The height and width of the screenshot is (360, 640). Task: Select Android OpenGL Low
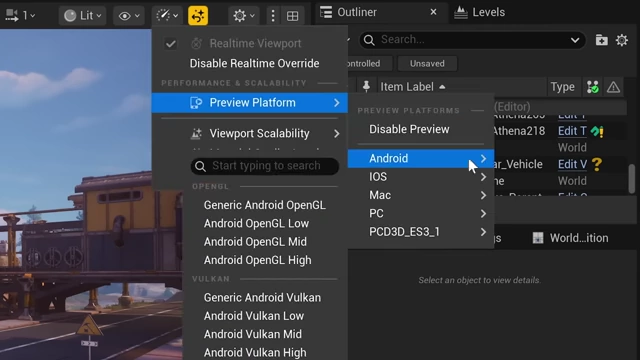[x=256, y=223]
